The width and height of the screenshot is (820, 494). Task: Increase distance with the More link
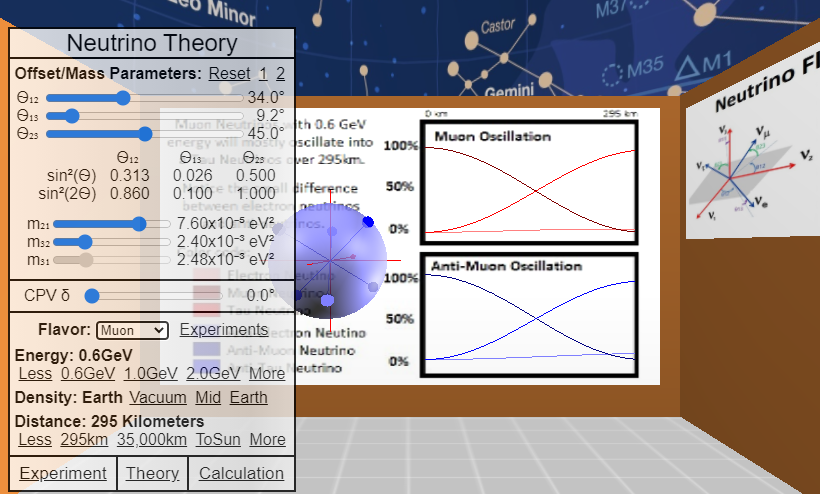268,440
